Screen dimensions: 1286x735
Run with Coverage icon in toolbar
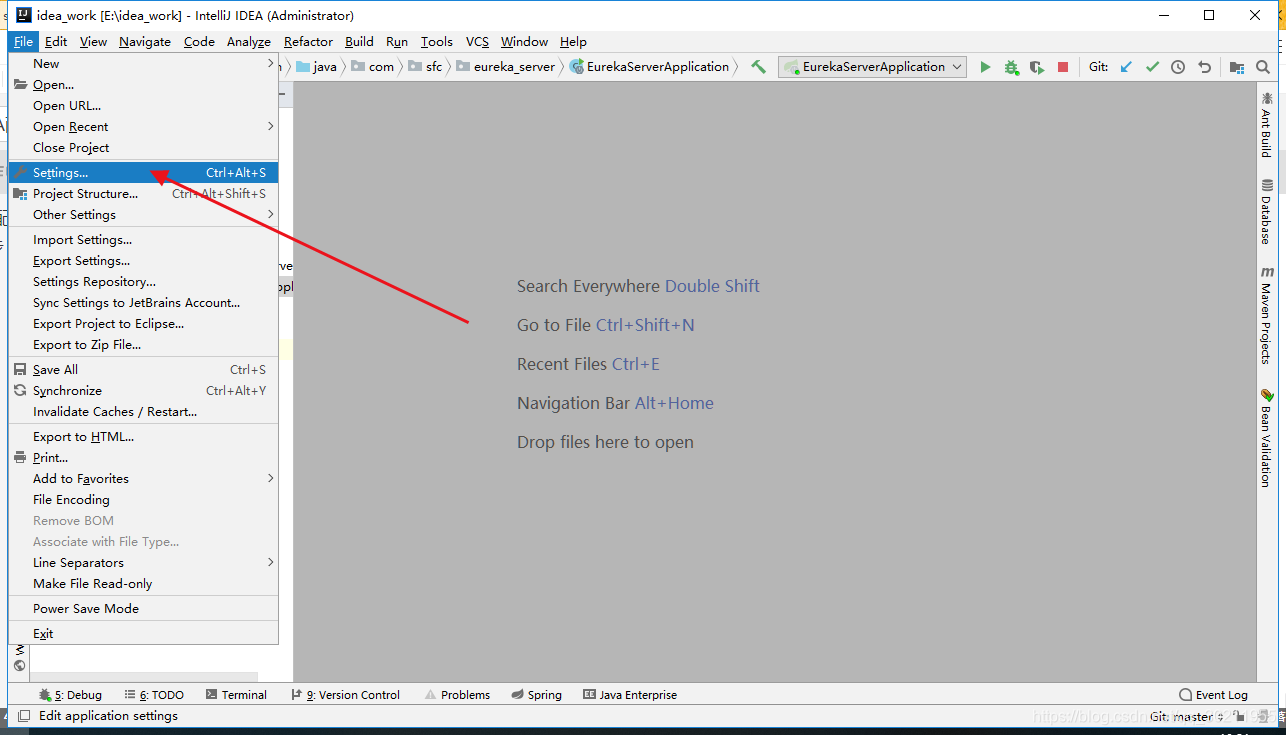pos(1037,67)
